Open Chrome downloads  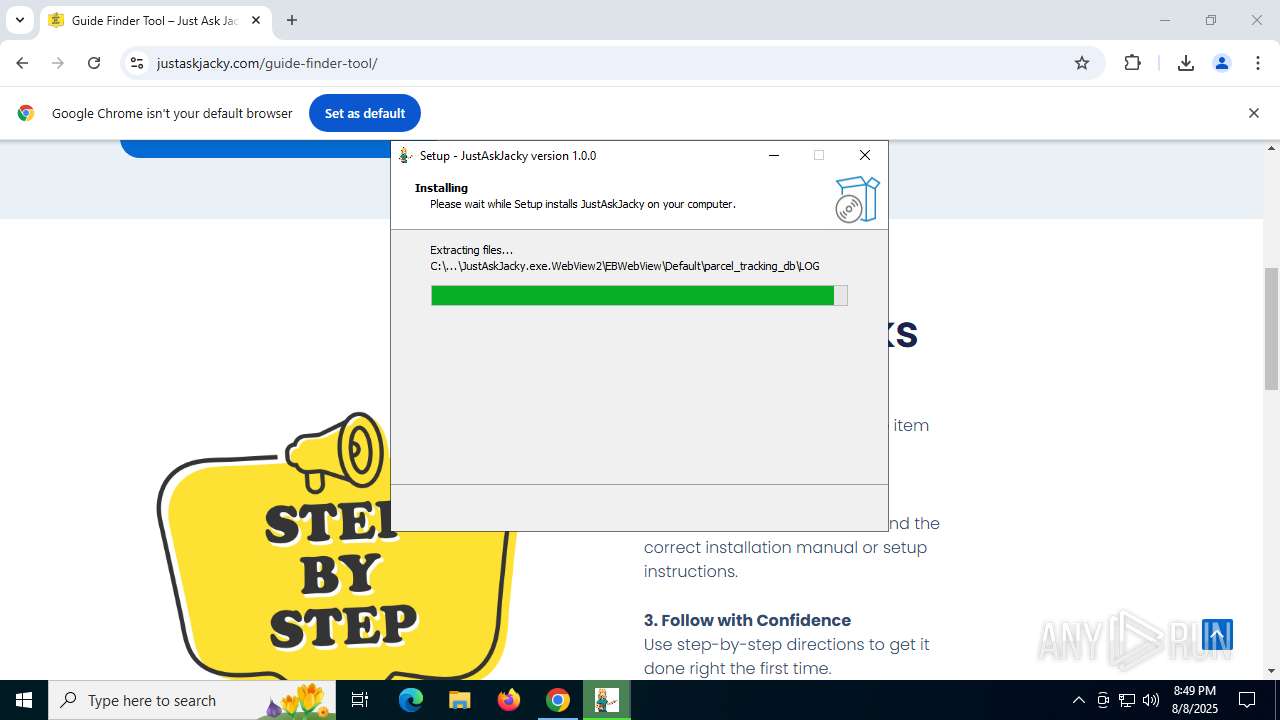click(x=1186, y=63)
